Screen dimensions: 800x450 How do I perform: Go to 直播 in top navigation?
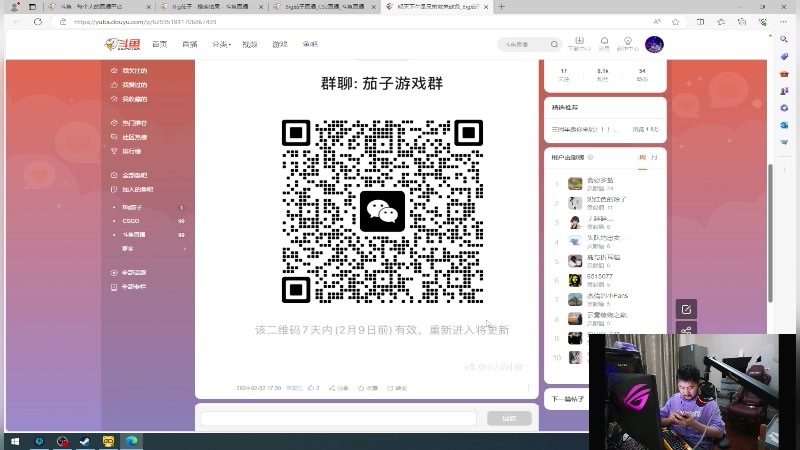click(x=190, y=44)
